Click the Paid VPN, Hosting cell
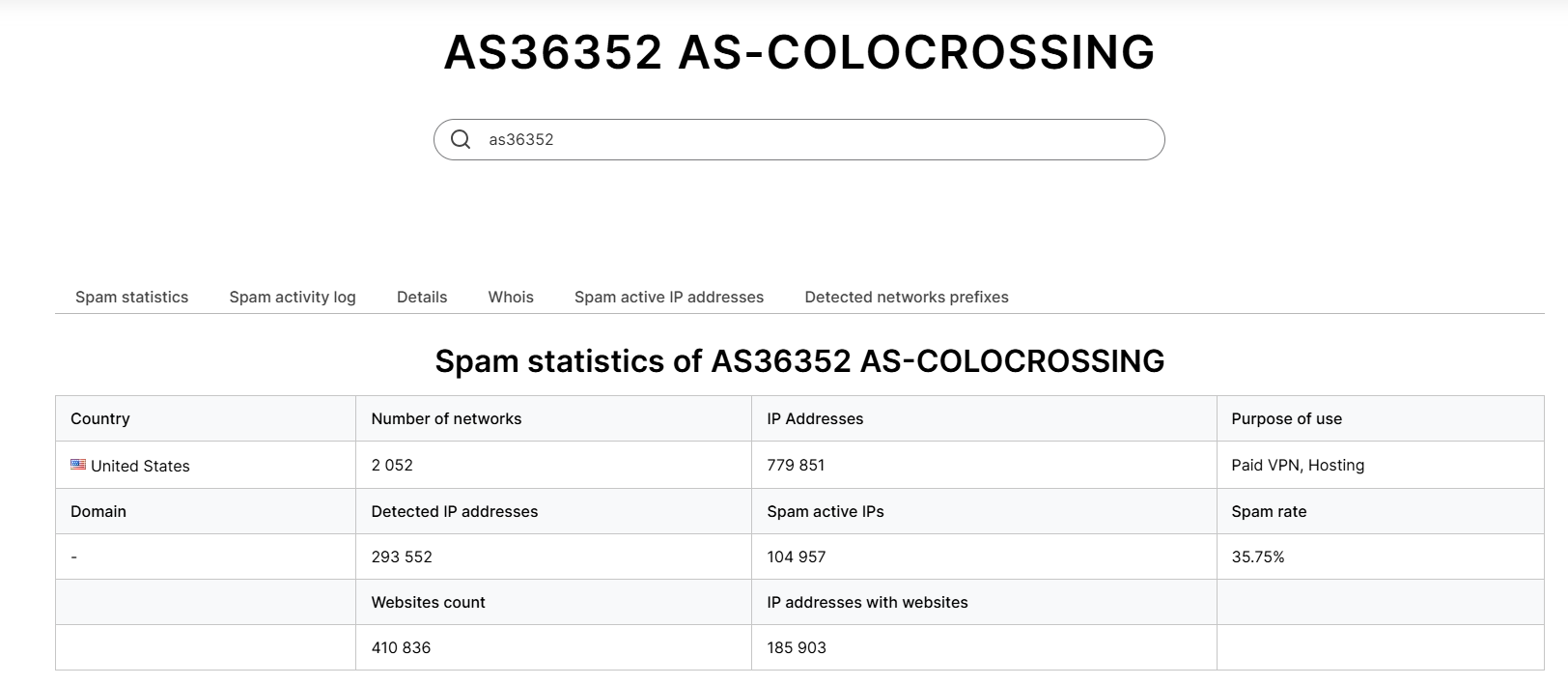1568x685 pixels. click(1298, 465)
